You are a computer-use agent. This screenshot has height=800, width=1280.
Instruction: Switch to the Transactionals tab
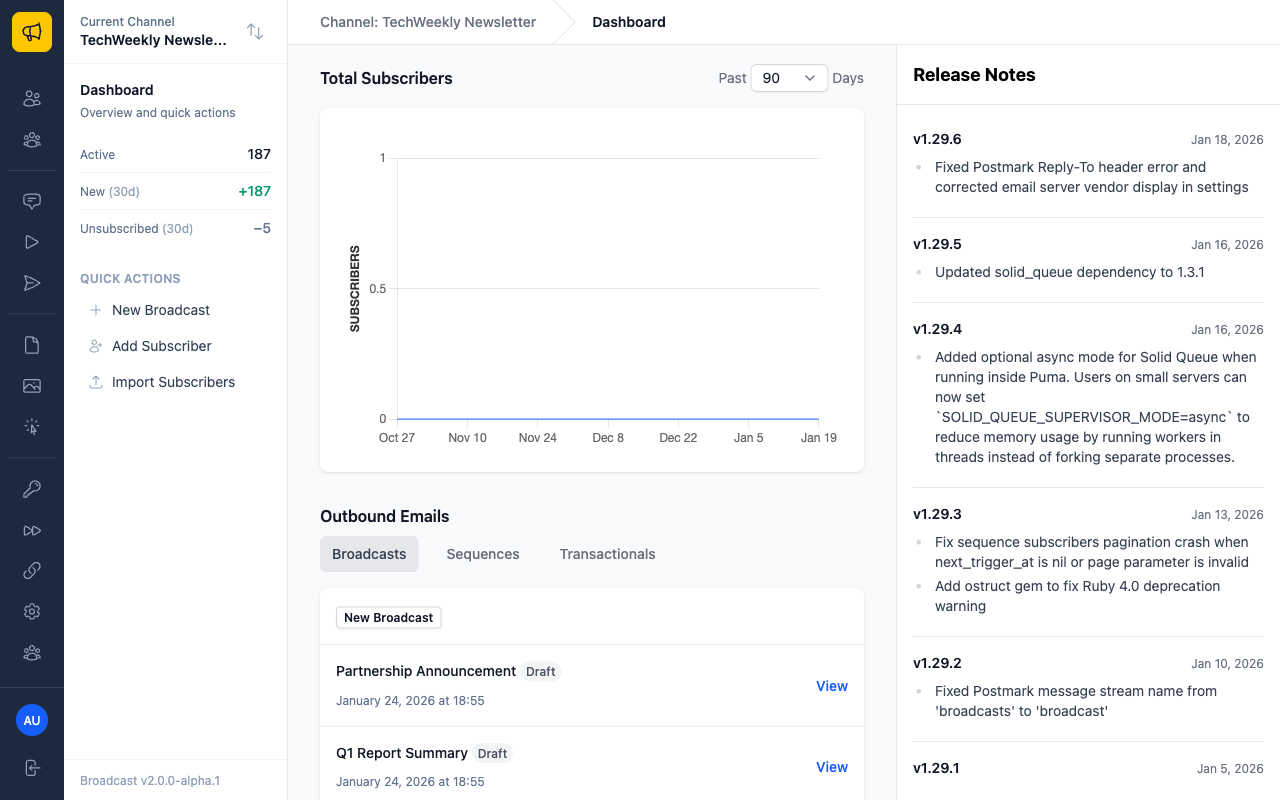pos(607,554)
